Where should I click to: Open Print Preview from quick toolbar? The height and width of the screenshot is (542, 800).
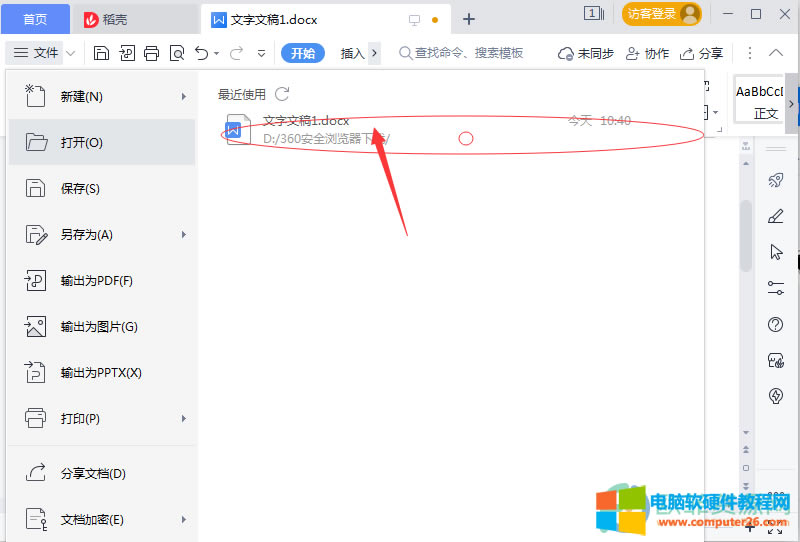tap(177, 53)
